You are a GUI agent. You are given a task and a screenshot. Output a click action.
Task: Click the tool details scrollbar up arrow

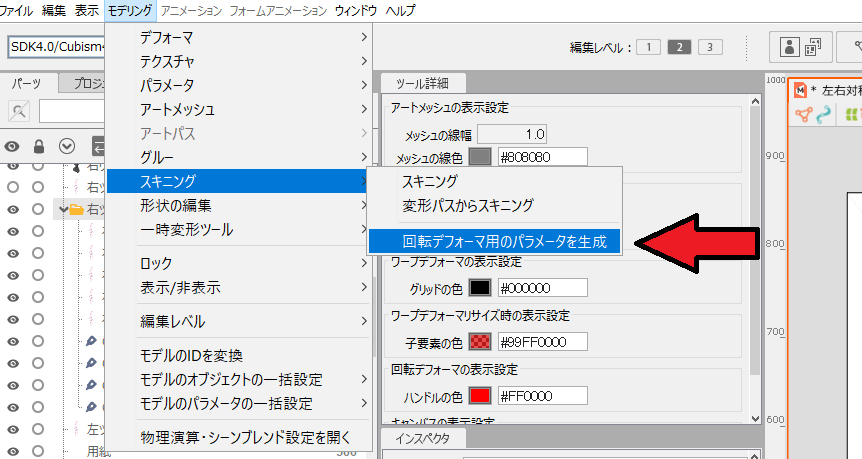755,101
